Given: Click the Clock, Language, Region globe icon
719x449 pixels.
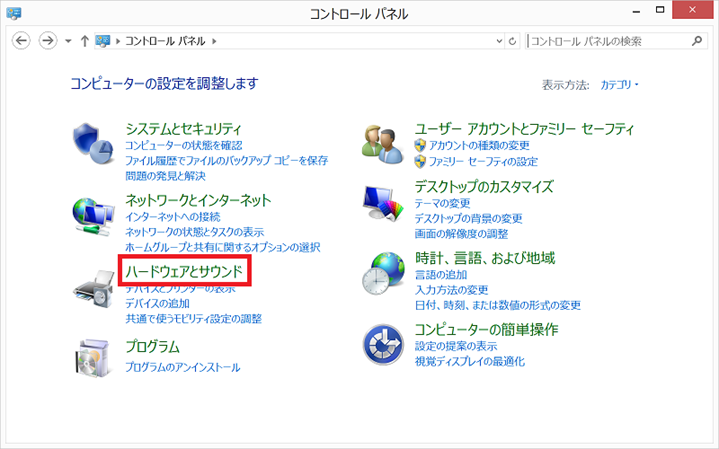Looking at the screenshot, I should [x=383, y=273].
